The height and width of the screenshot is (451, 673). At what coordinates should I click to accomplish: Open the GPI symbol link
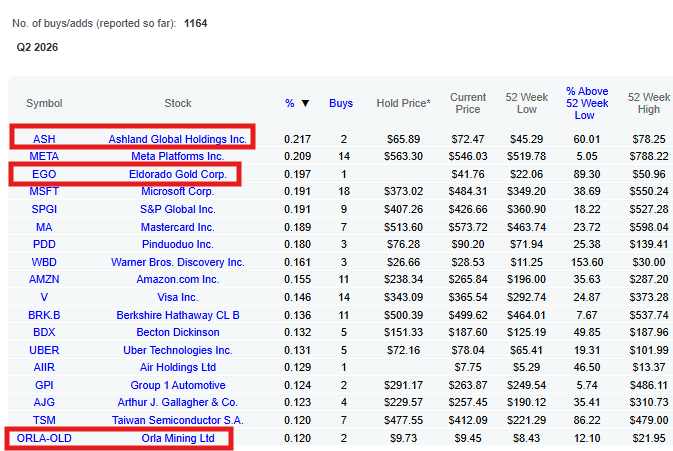point(44,386)
